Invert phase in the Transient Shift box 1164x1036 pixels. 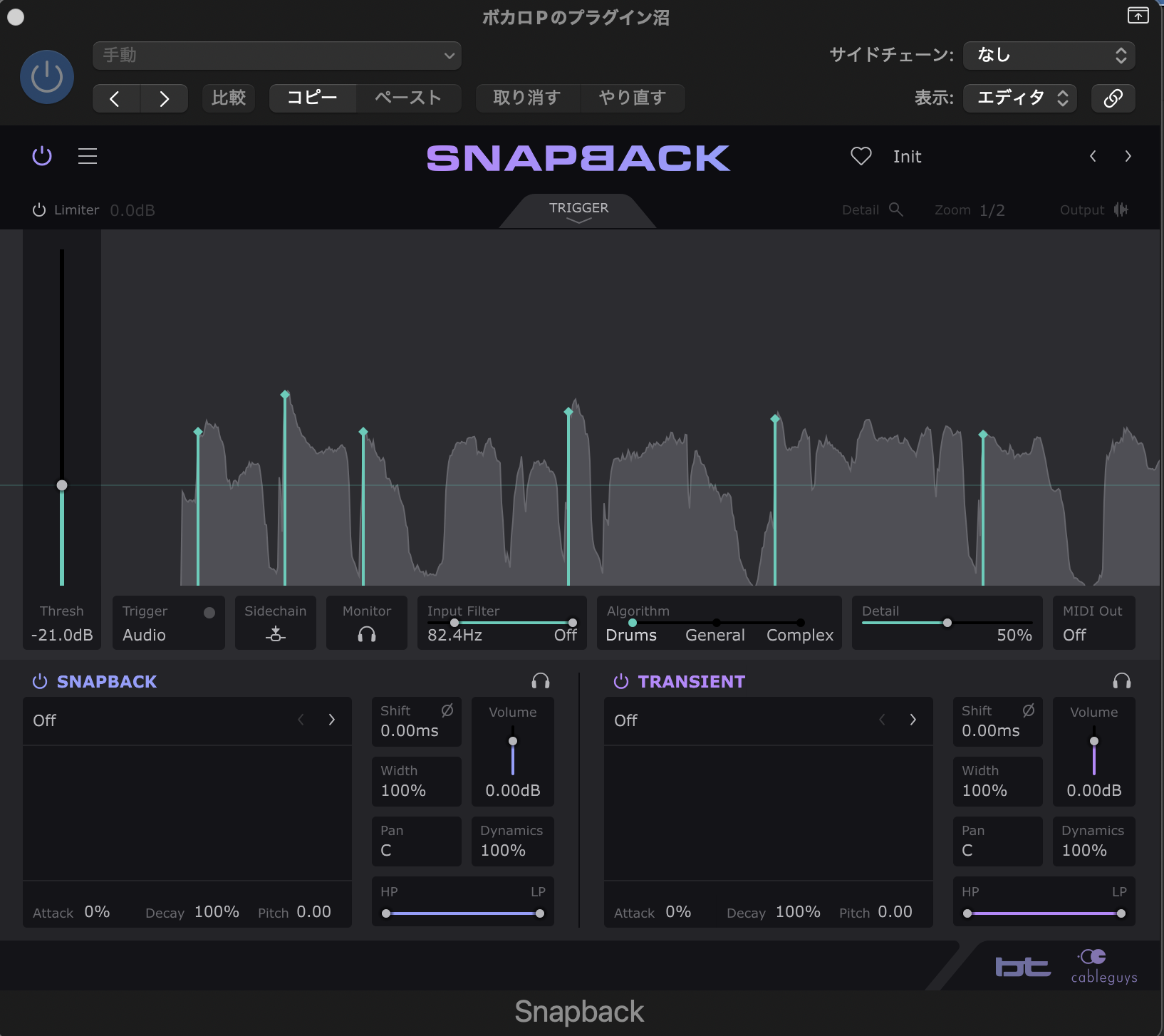click(1029, 710)
